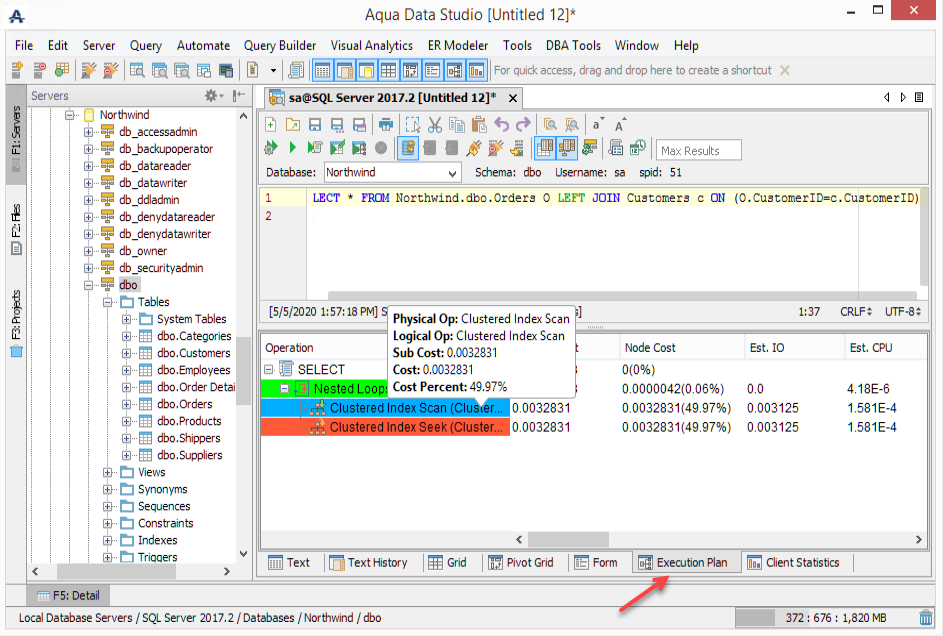943x636 pixels.
Task: Open the DBA Tools menu
Action: [x=573, y=45]
